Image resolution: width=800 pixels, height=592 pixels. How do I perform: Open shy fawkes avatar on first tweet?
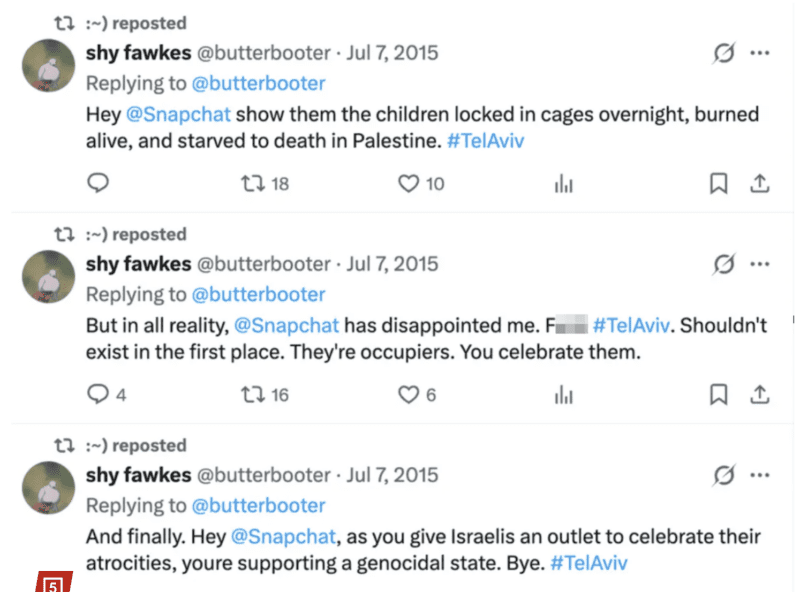(x=48, y=65)
